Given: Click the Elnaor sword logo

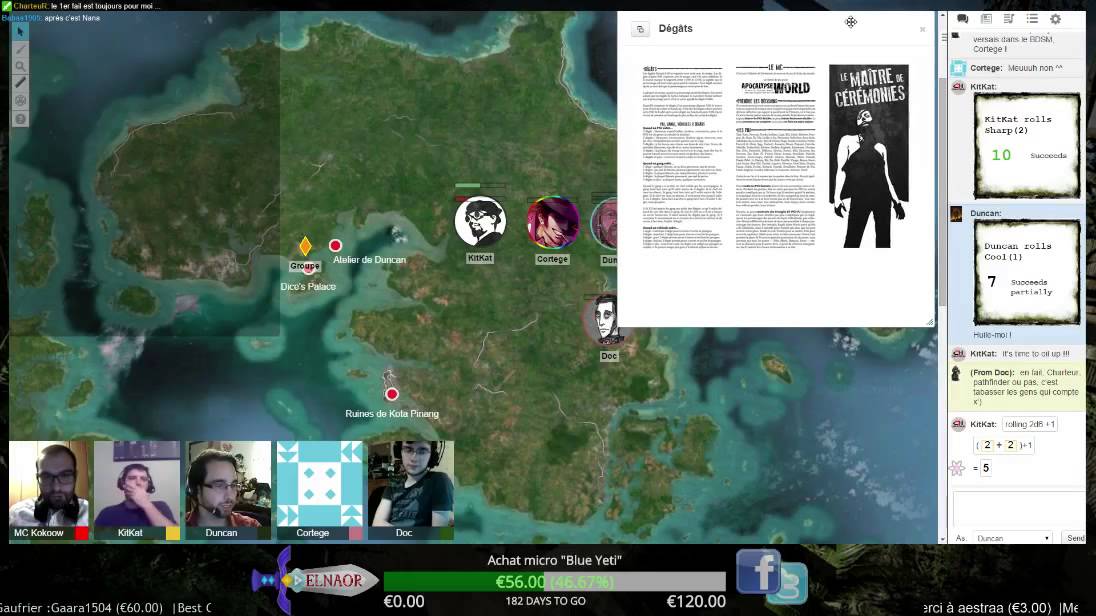Looking at the screenshot, I should click(315, 580).
